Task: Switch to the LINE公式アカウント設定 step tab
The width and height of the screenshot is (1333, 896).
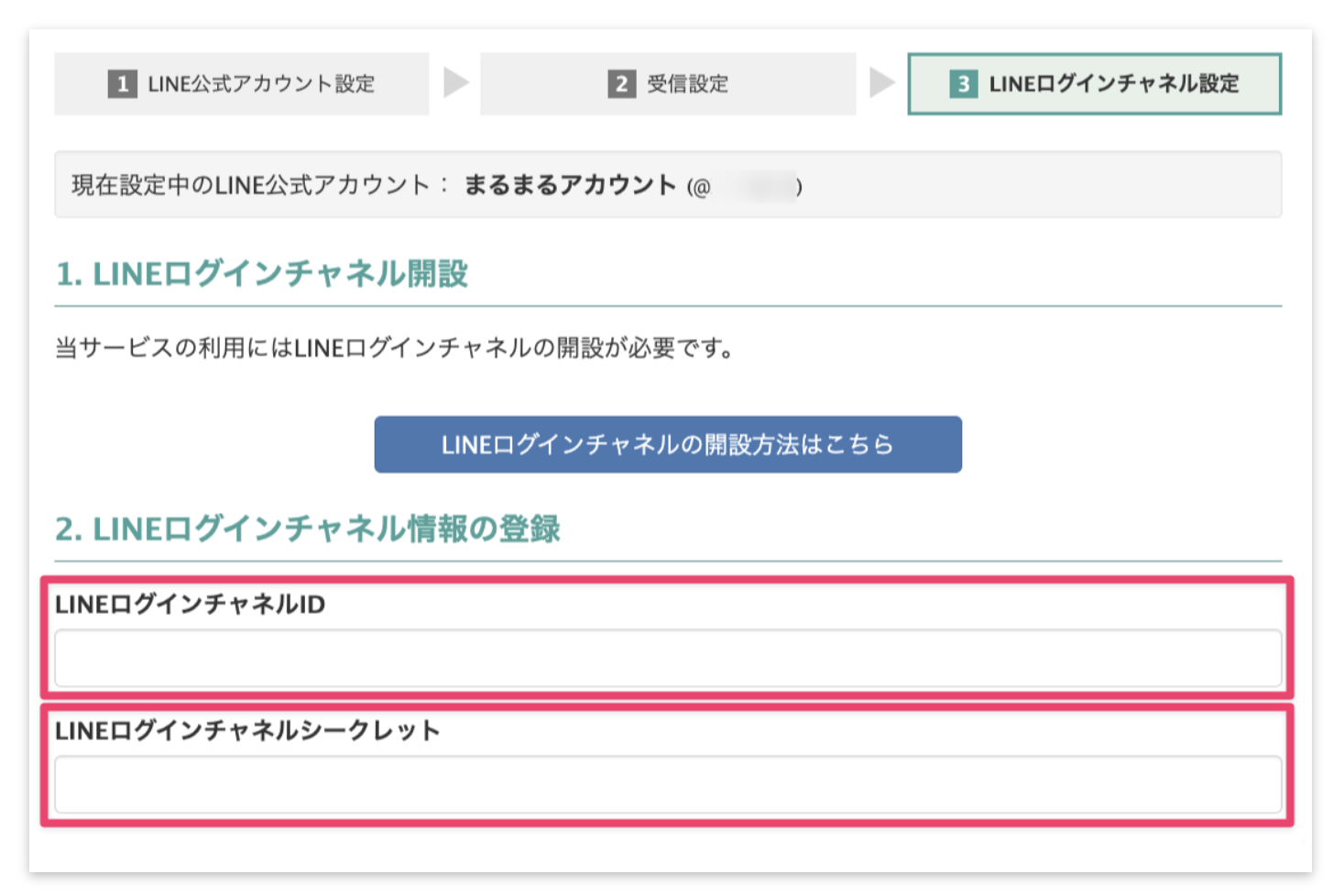Action: (242, 84)
